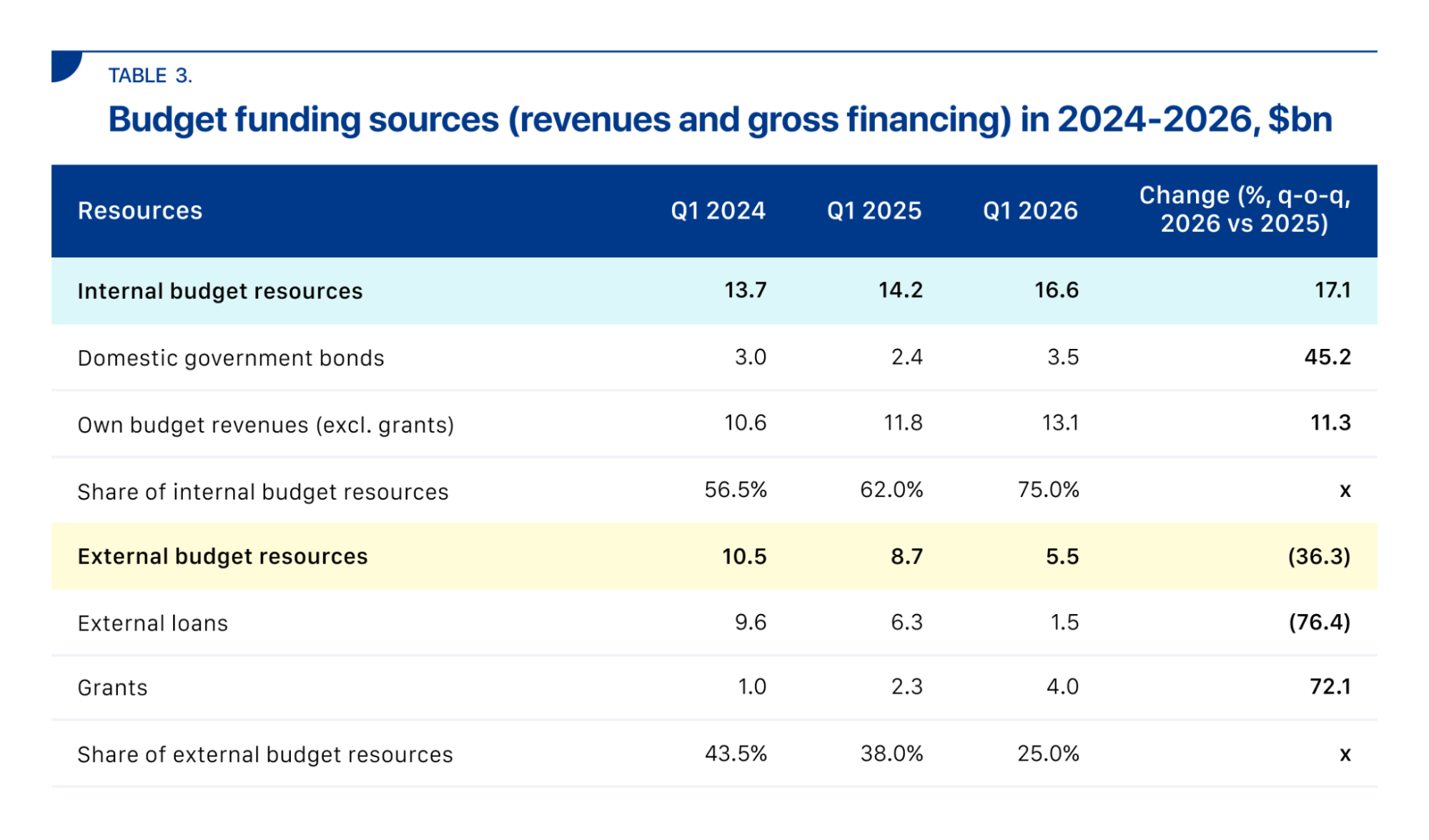This screenshot has width=1429, height=840.
Task: Select the 14.2 value for Internal budget resources
Action: [x=901, y=290]
